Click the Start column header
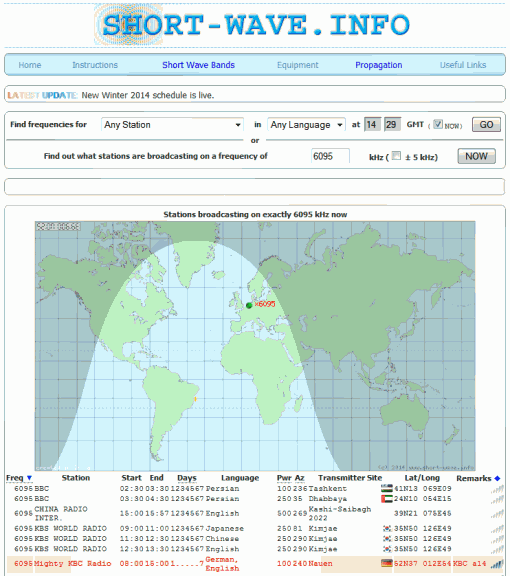510x576 pixels. click(131, 478)
